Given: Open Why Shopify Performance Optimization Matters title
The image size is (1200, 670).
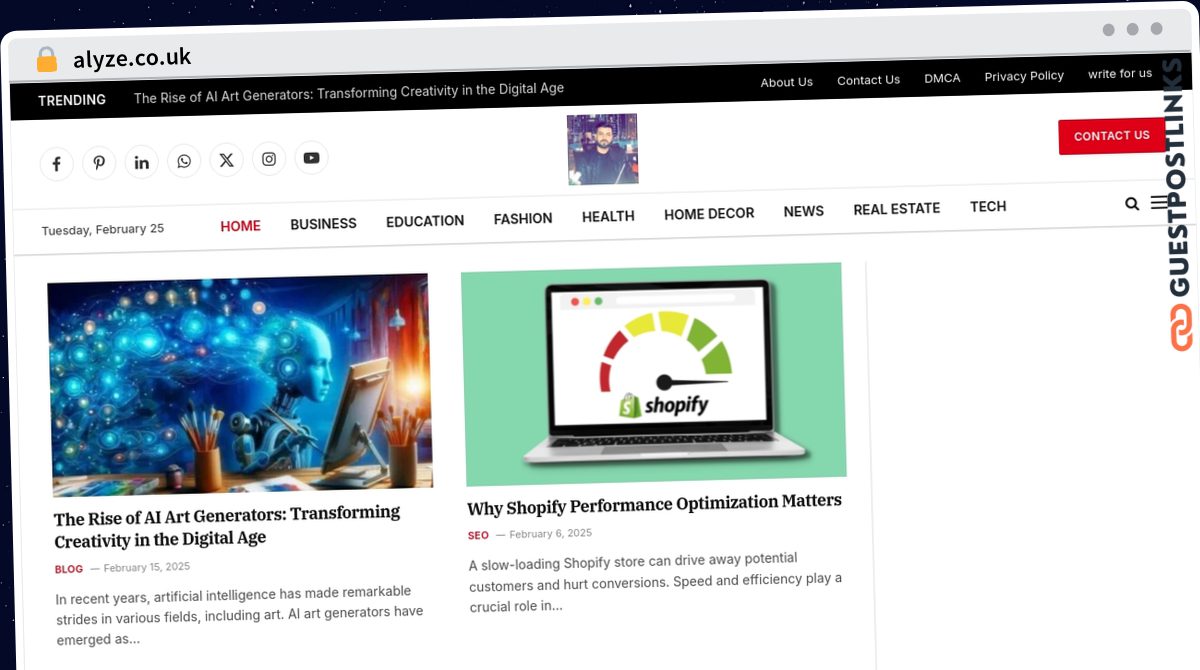Looking at the screenshot, I should pyautogui.click(x=655, y=505).
